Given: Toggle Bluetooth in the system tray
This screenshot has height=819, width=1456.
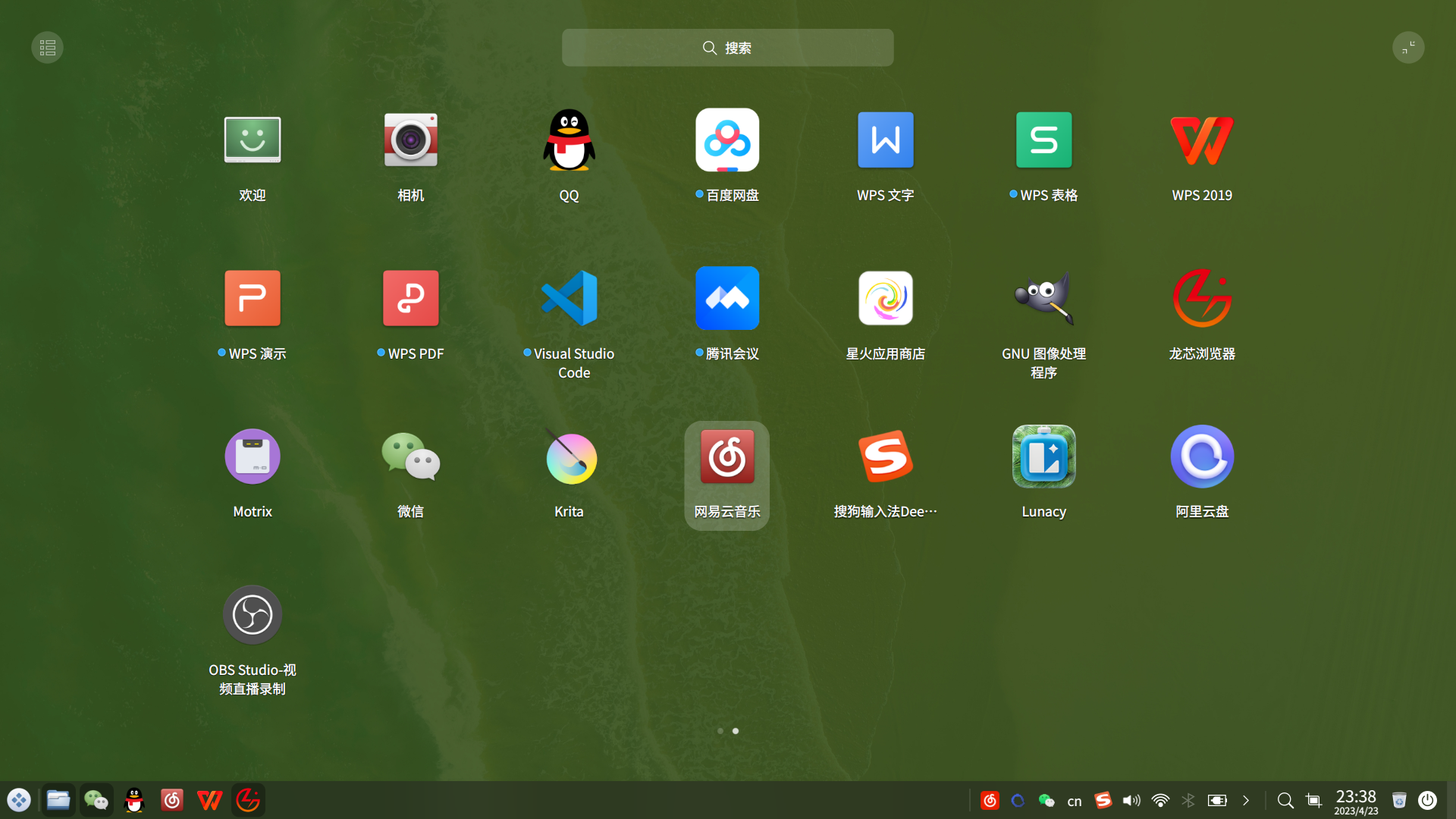Looking at the screenshot, I should click(x=1188, y=800).
